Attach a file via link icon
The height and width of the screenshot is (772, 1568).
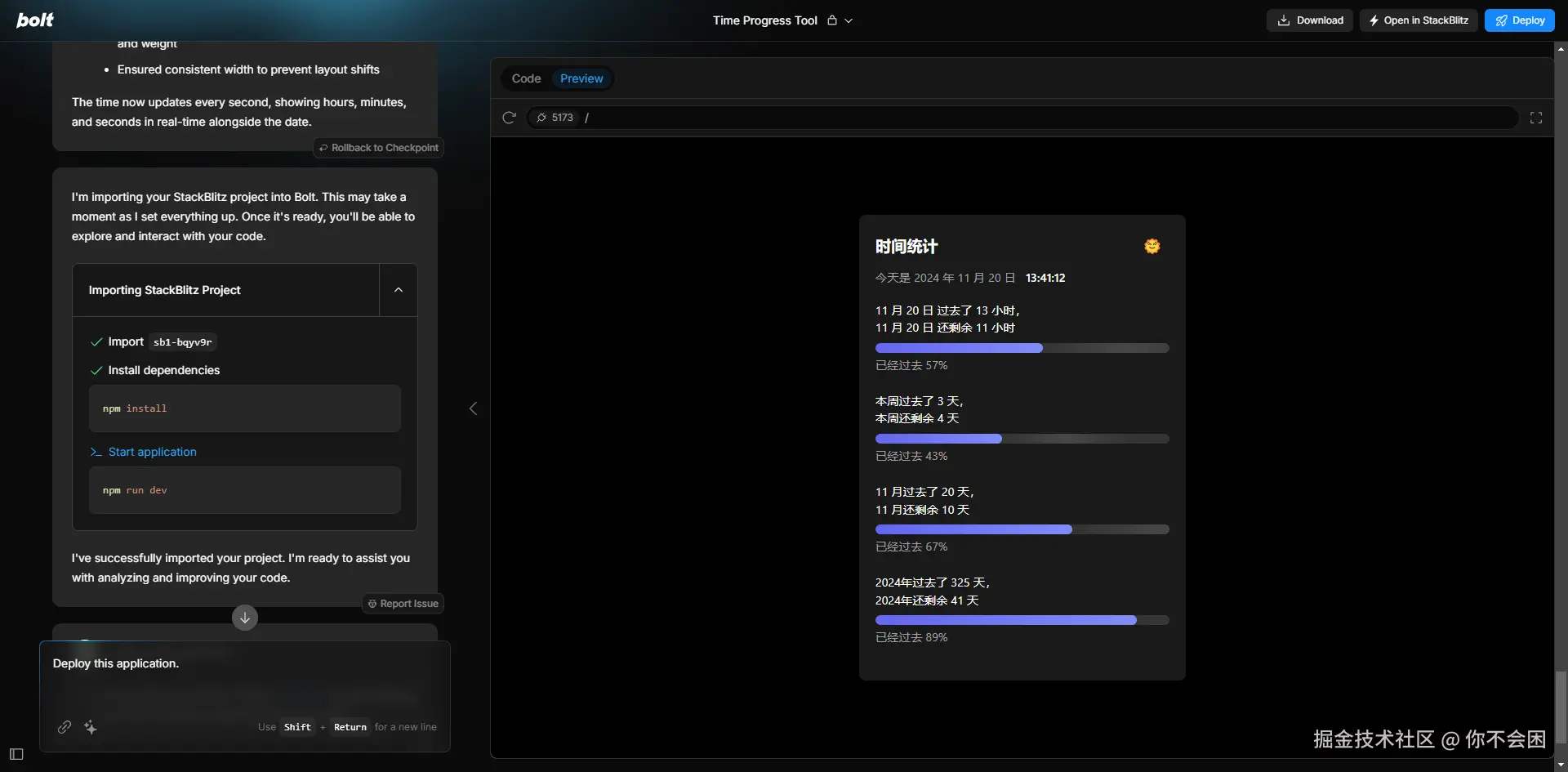[65, 727]
